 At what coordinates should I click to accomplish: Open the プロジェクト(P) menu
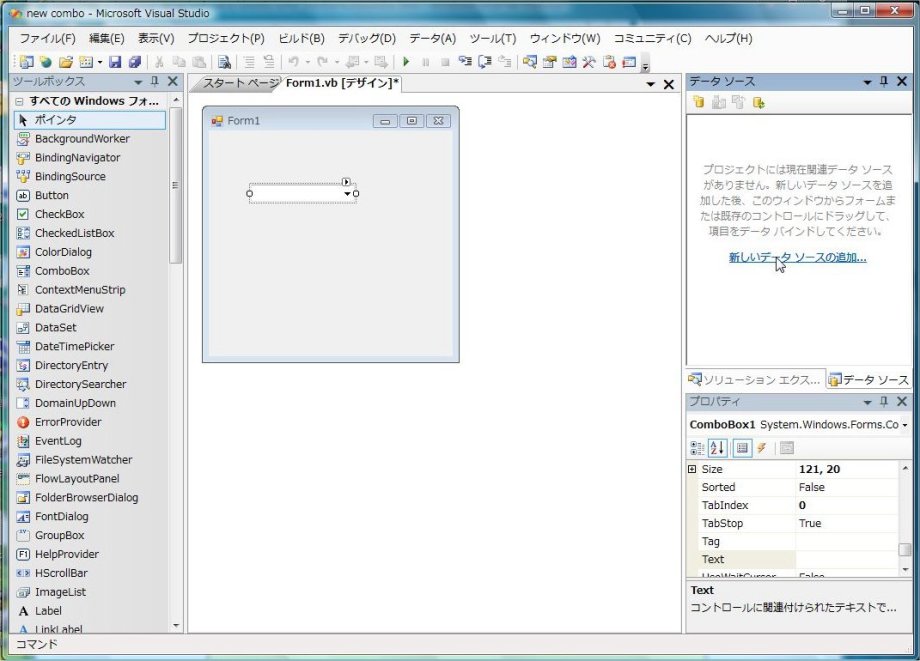226,39
